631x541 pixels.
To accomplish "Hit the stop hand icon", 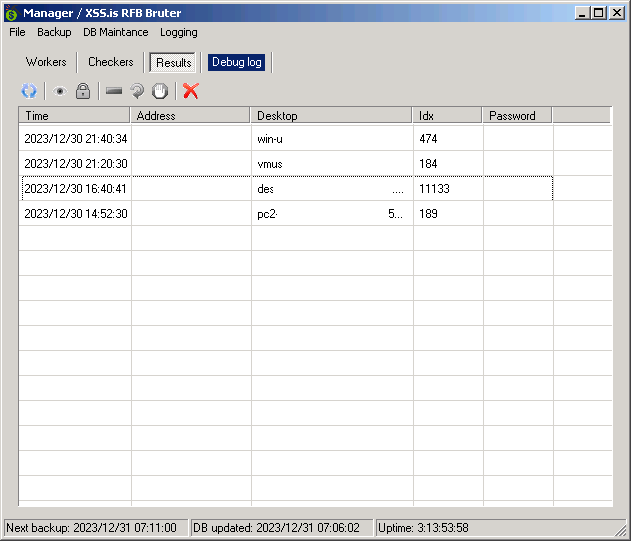I will [160, 91].
